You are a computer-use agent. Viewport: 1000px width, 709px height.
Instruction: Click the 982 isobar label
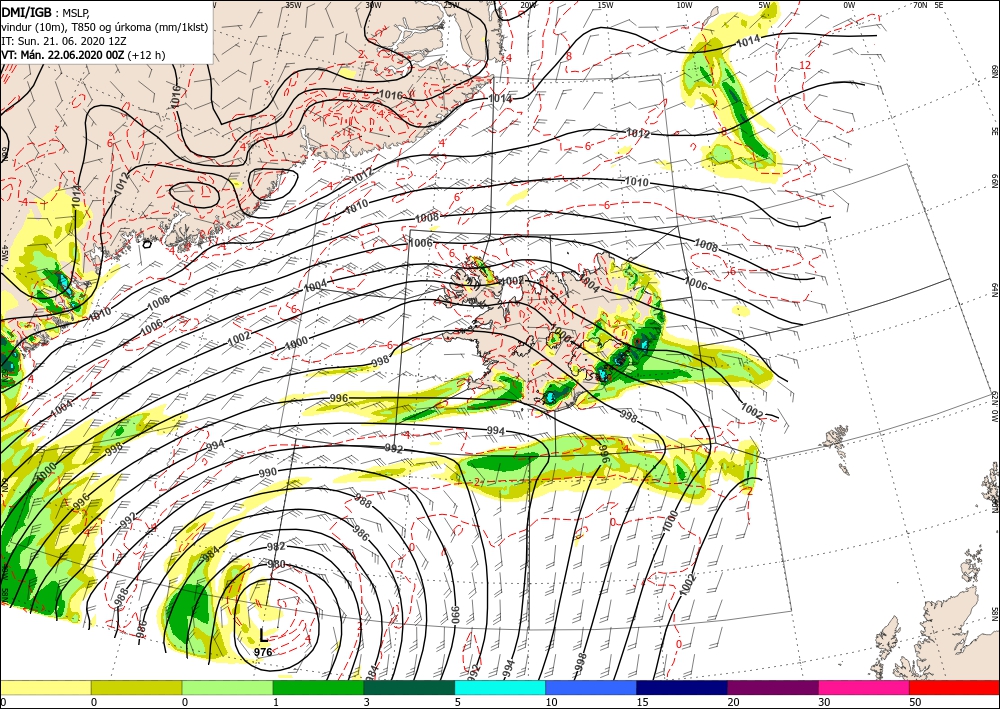tap(276, 547)
